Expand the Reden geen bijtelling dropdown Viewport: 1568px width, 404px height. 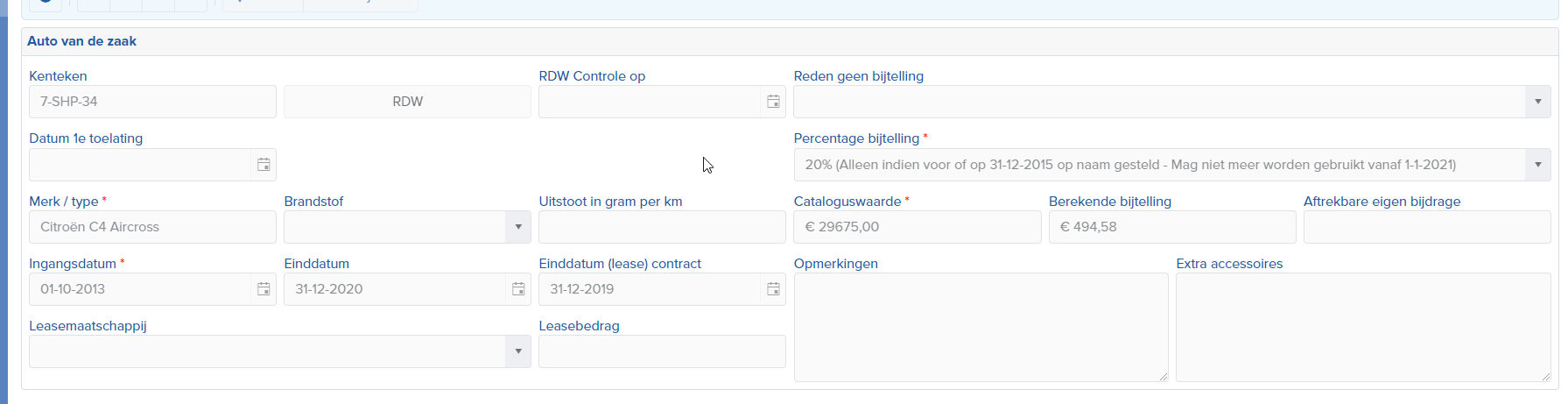(1537, 102)
